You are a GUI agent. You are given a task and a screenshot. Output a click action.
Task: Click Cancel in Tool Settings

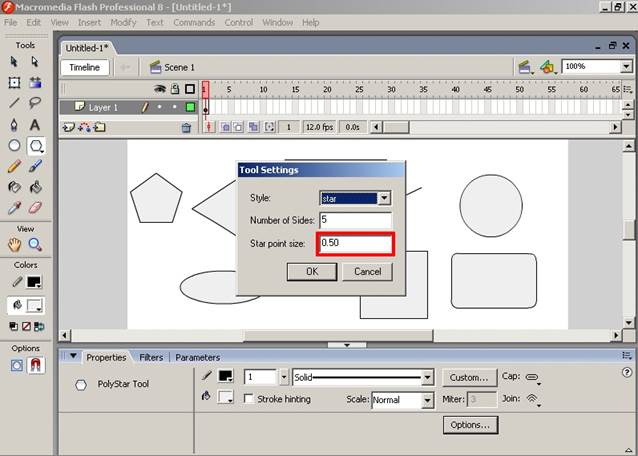click(x=367, y=272)
